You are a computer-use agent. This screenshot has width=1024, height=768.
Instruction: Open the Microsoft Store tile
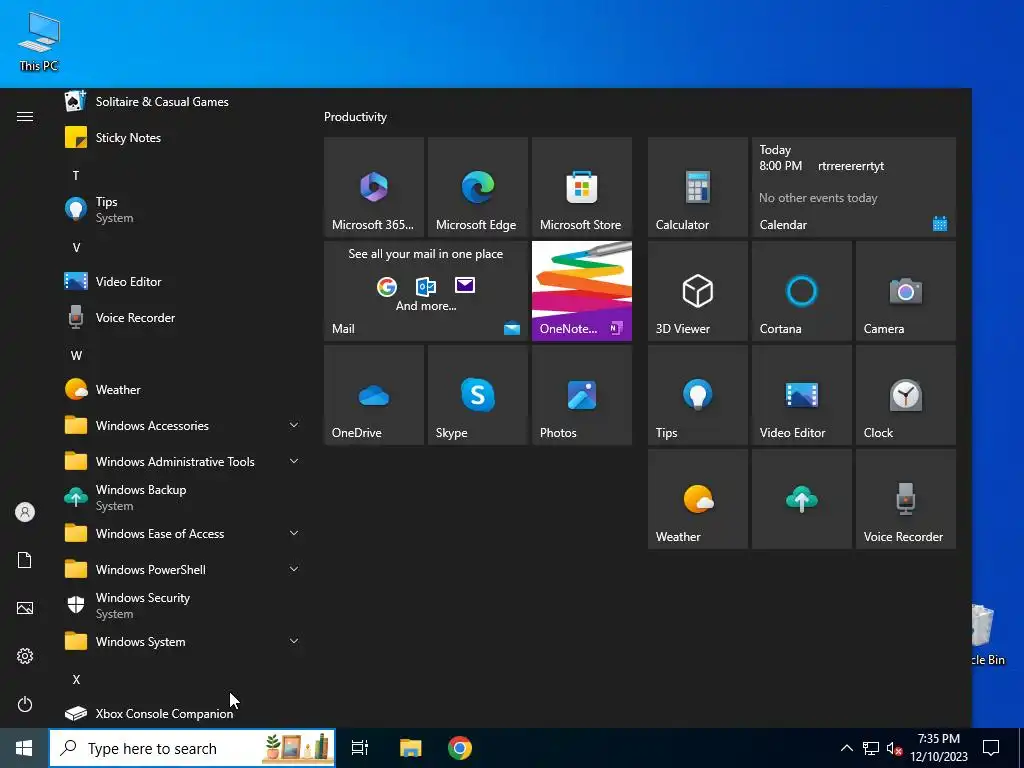582,187
